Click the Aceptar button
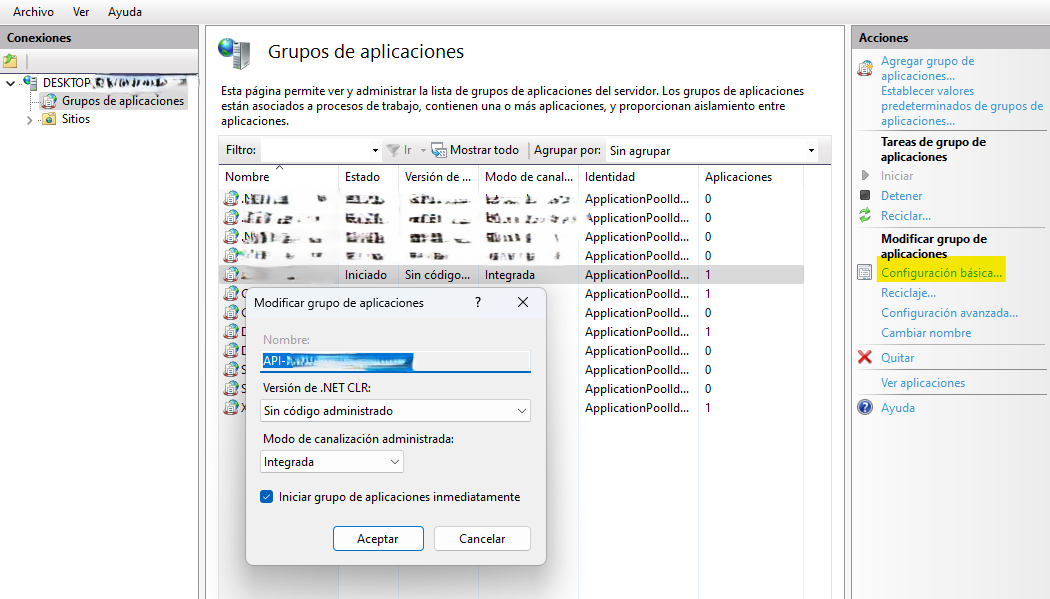 click(378, 538)
